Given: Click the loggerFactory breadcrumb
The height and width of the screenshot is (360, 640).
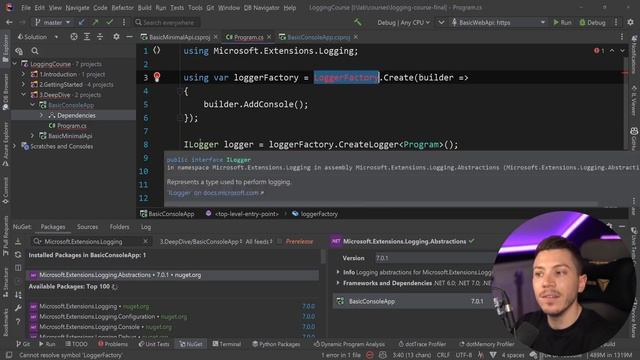Looking at the screenshot, I should (315, 213).
